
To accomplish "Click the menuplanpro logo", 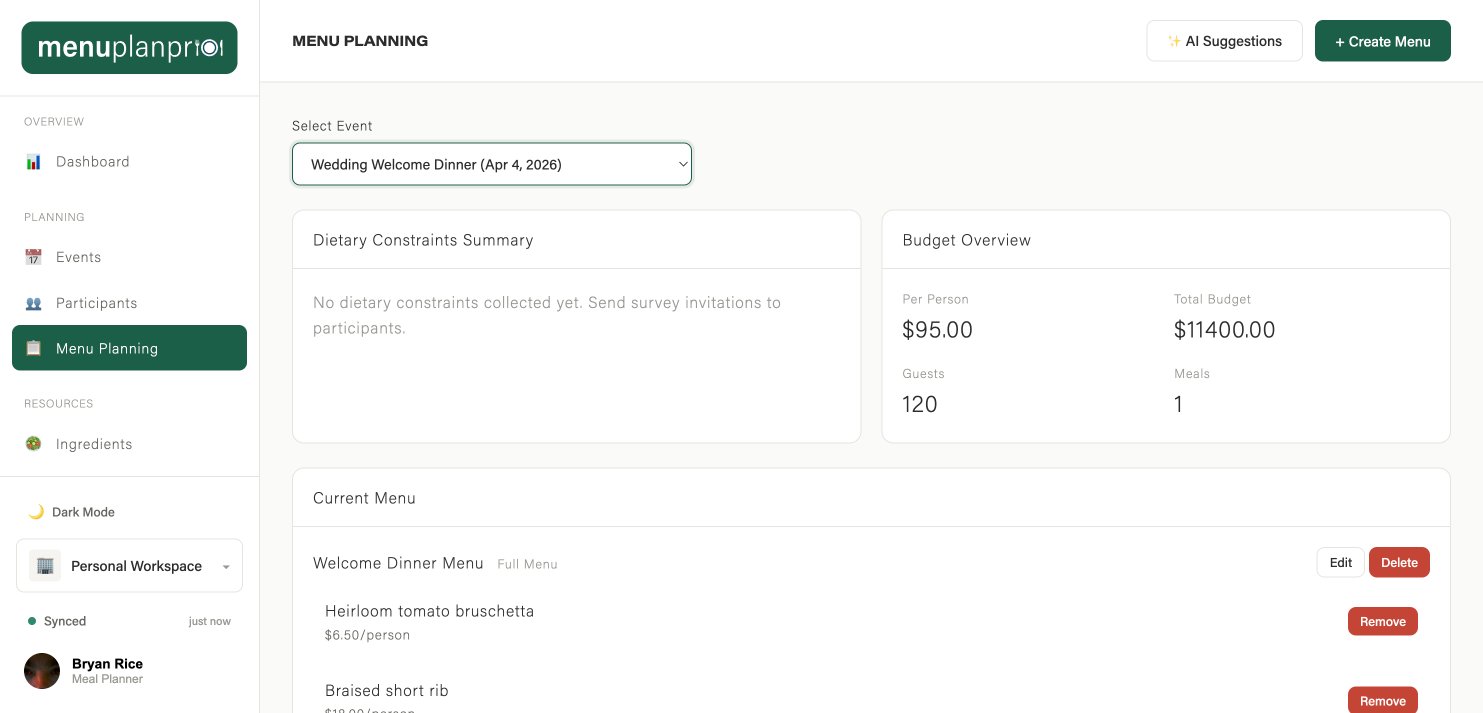I will coord(129,47).
